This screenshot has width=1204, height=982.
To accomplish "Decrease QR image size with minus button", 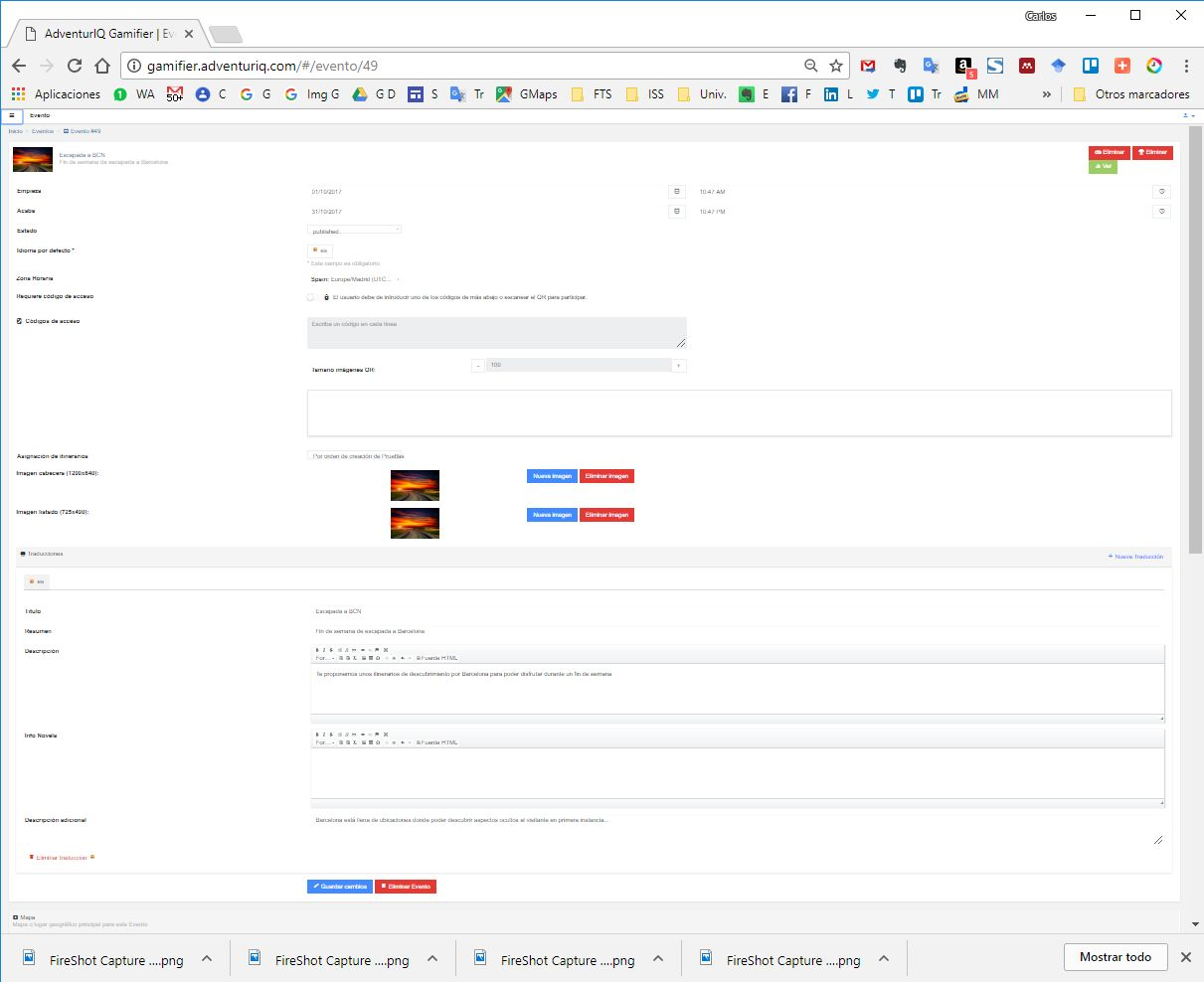I will (x=478, y=366).
